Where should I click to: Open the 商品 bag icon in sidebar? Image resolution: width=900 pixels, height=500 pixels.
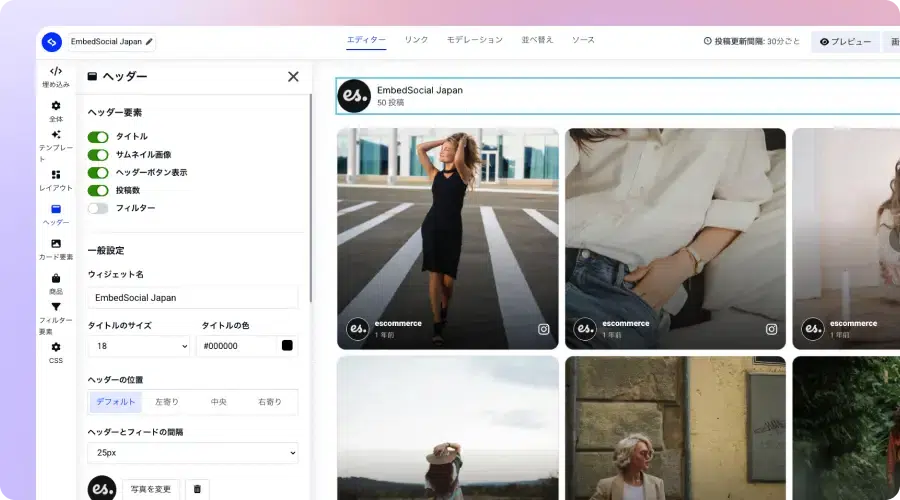point(56,279)
